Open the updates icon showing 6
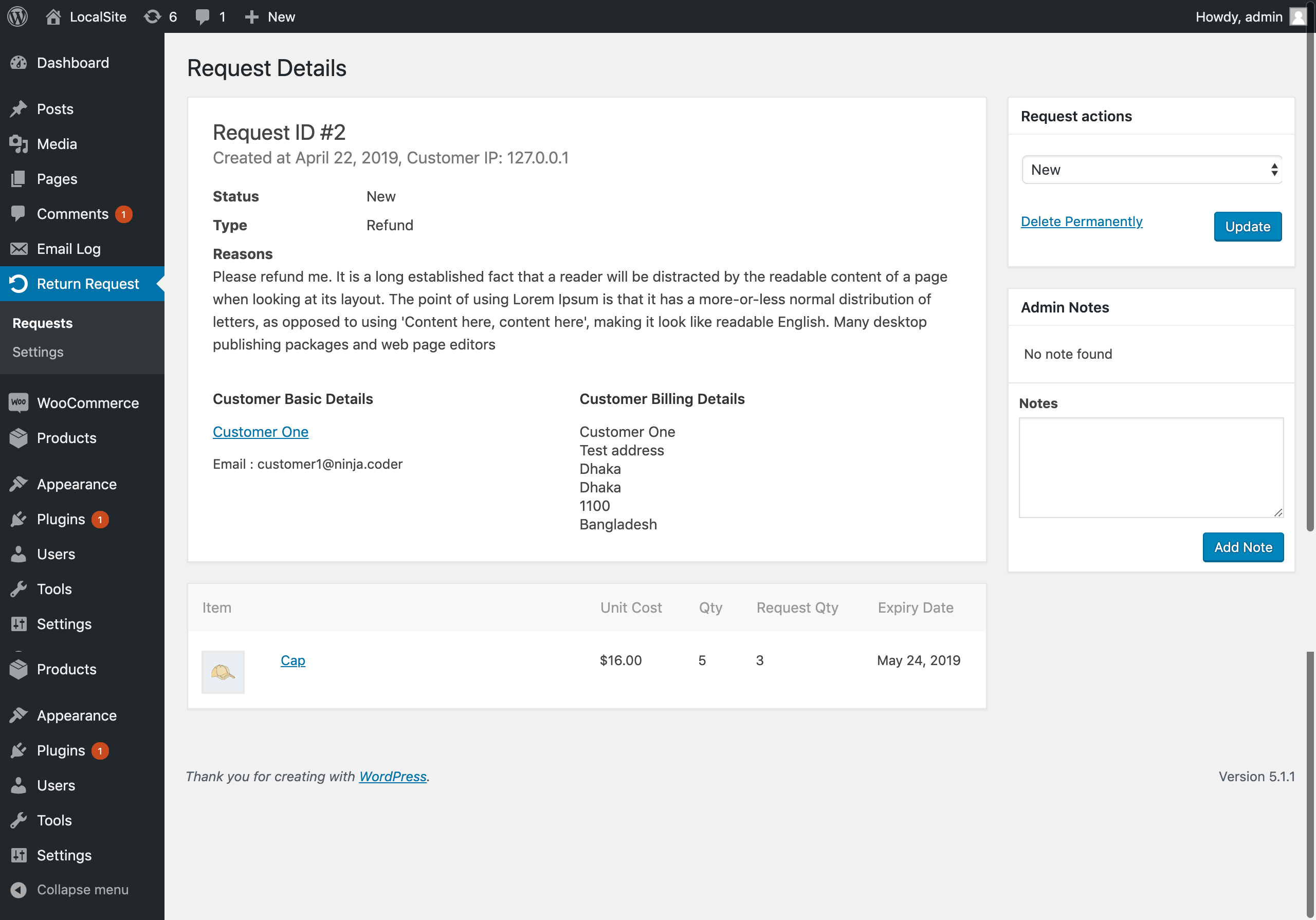1316x920 pixels. (153, 16)
